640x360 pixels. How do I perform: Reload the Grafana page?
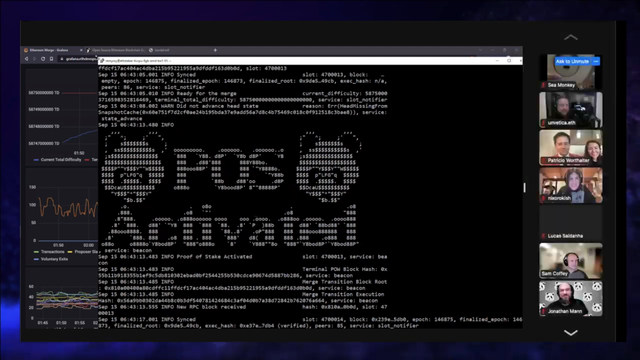tap(43, 59)
